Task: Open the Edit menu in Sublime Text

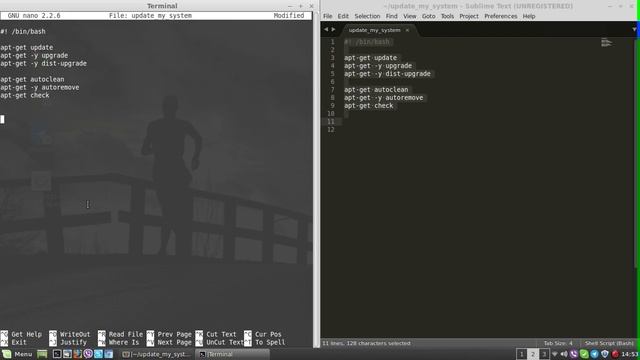Action: point(343,16)
